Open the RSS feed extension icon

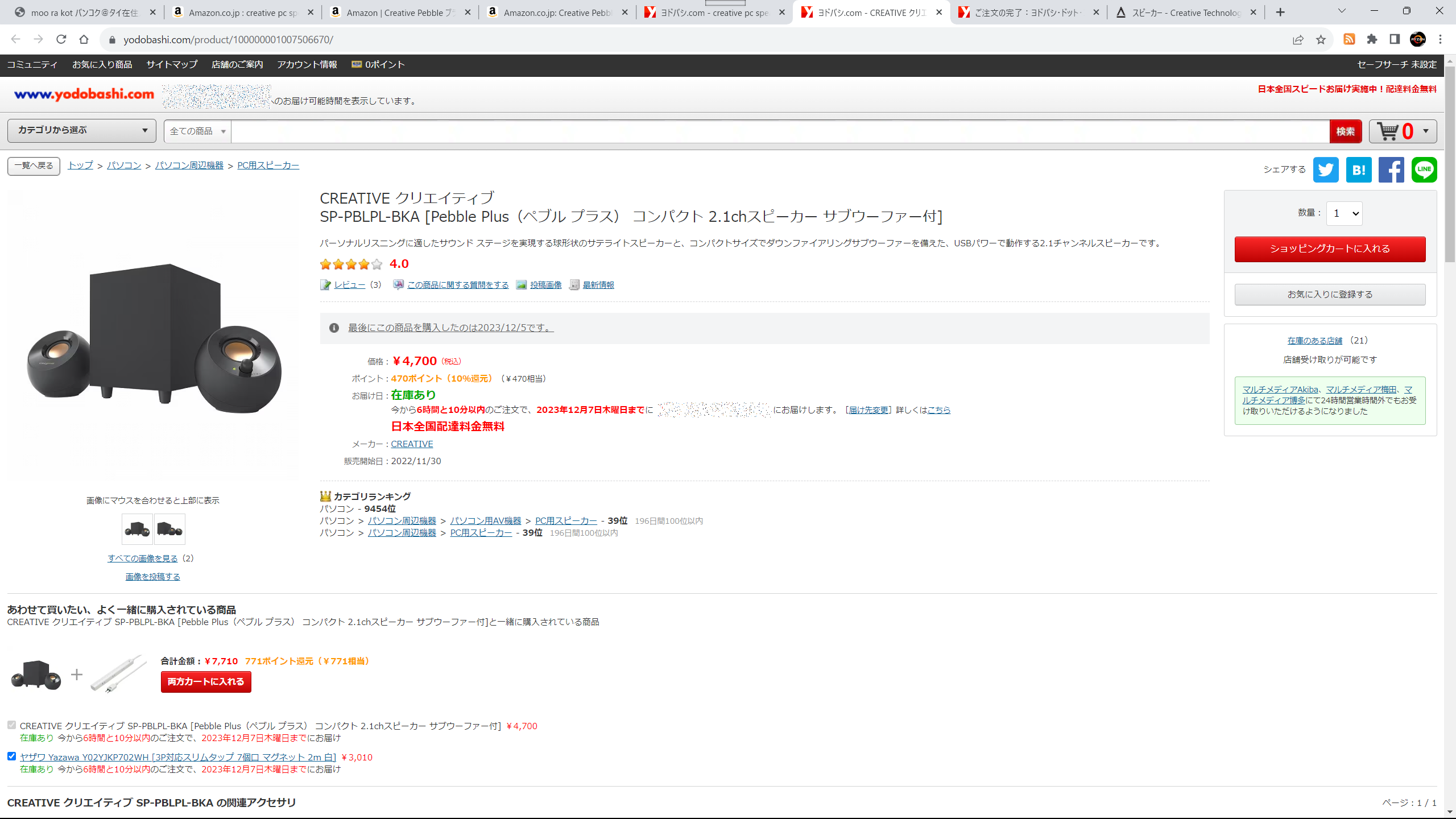coord(1349,39)
